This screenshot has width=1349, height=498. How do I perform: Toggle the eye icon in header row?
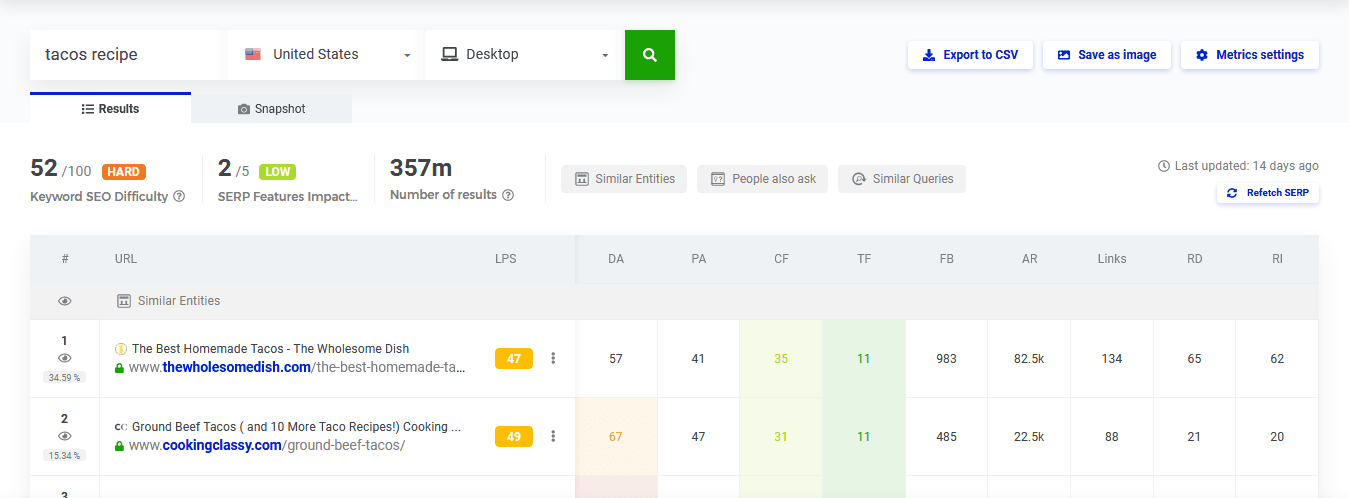[x=65, y=301]
